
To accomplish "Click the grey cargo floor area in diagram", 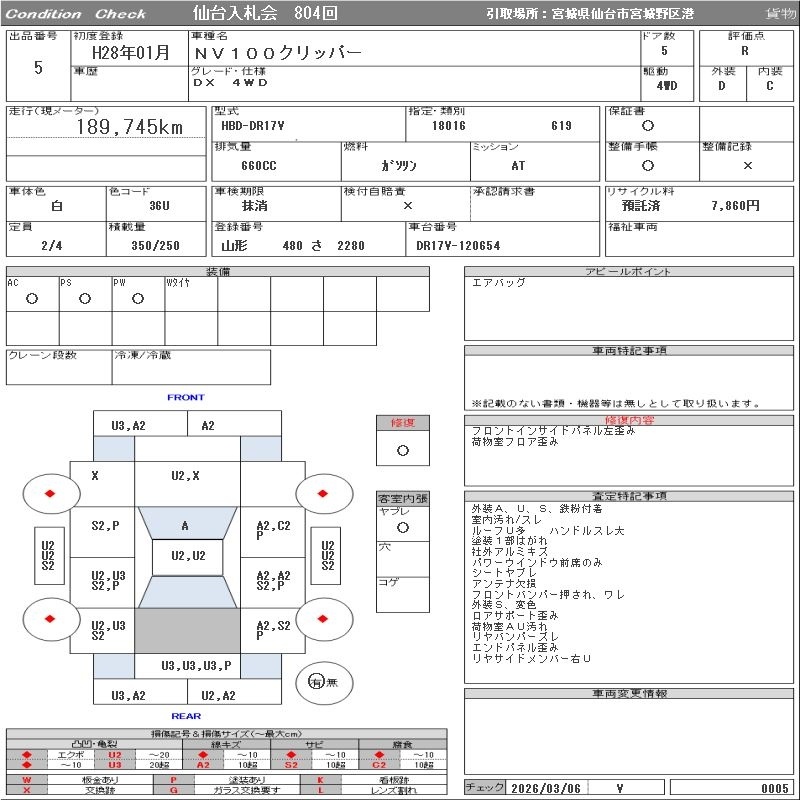I will [187, 630].
